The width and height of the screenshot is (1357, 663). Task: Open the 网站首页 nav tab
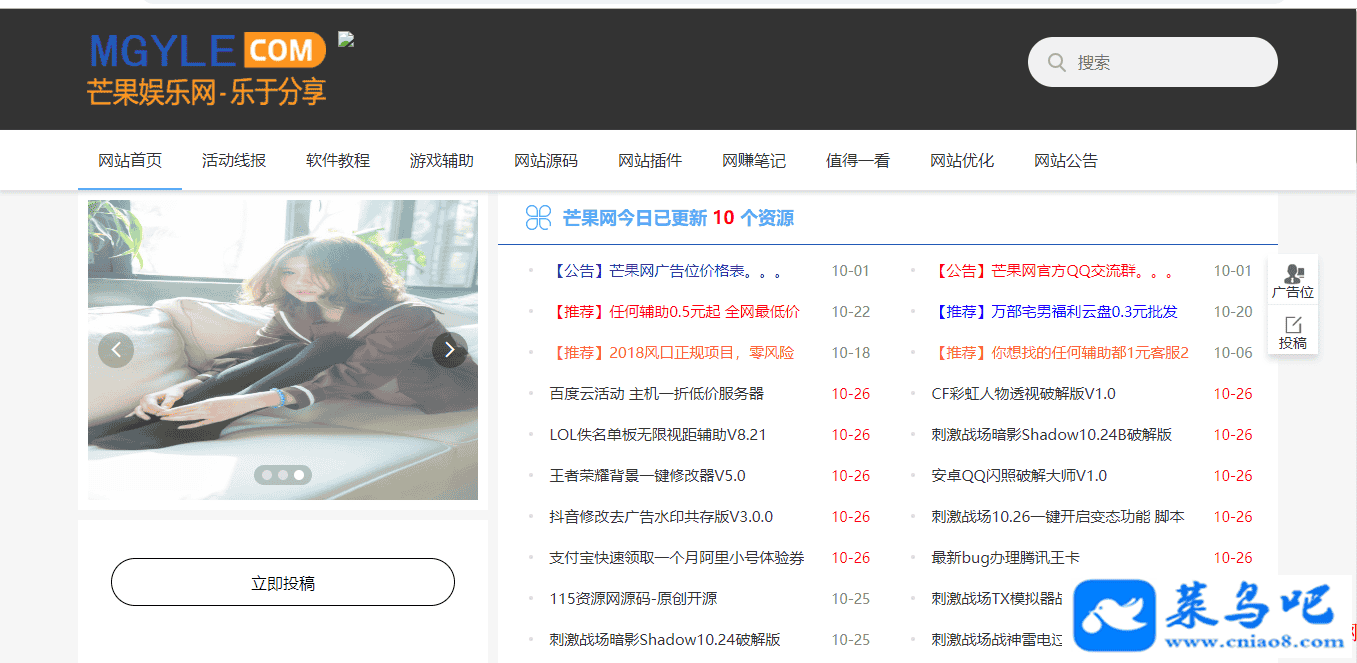click(x=130, y=160)
